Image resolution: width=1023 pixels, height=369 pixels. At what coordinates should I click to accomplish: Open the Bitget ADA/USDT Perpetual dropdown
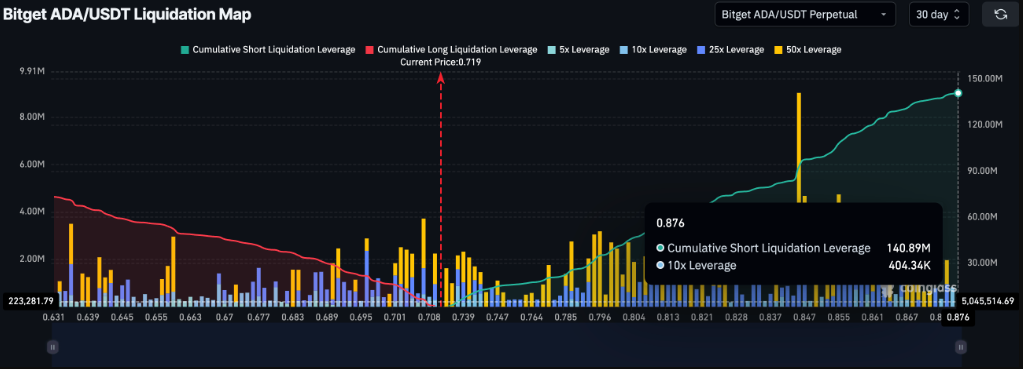click(805, 14)
